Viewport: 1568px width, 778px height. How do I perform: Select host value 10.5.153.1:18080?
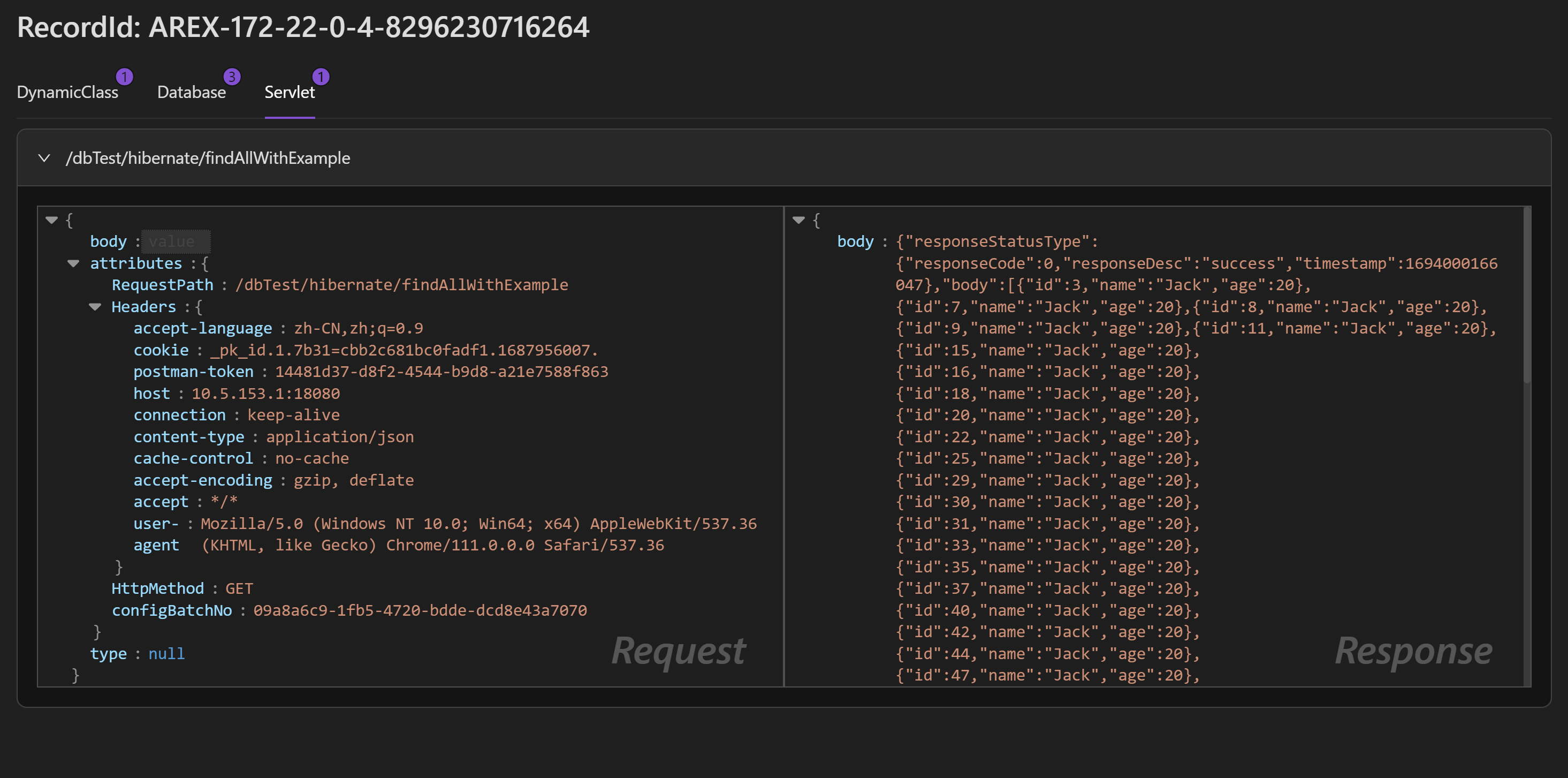[266, 393]
